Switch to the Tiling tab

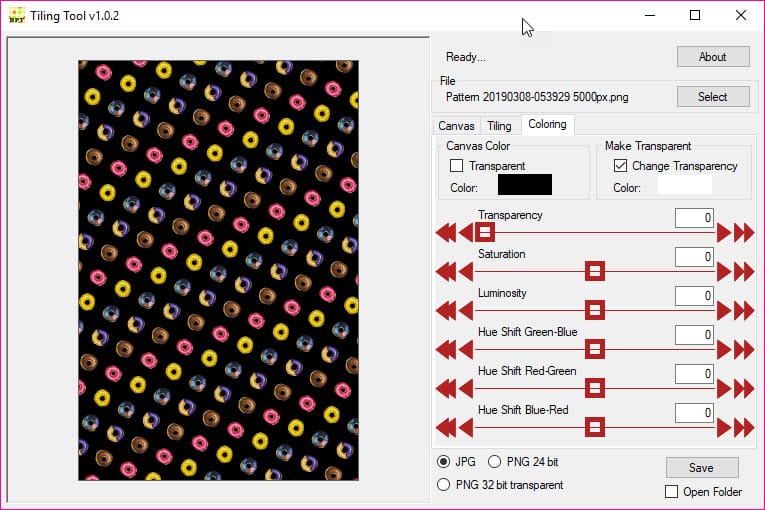click(x=500, y=126)
